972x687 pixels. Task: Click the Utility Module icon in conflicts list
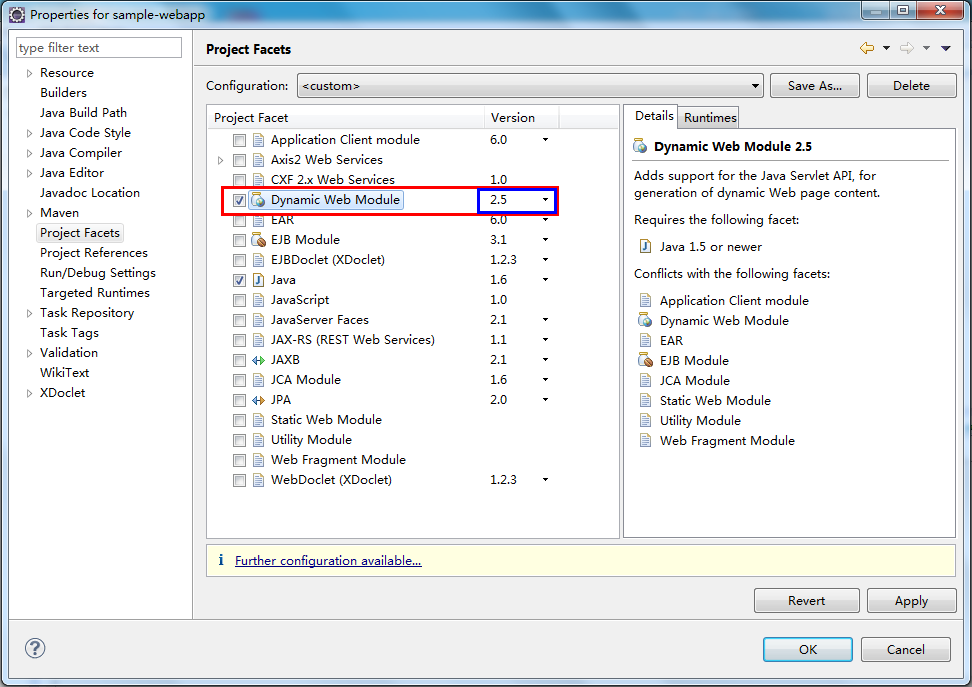click(x=645, y=420)
